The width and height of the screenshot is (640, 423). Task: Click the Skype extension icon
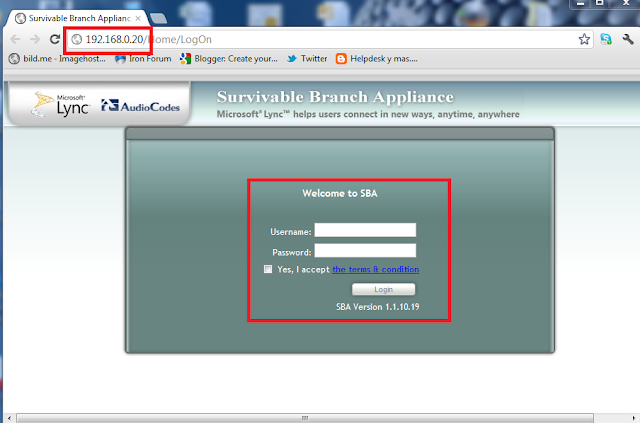coord(606,39)
